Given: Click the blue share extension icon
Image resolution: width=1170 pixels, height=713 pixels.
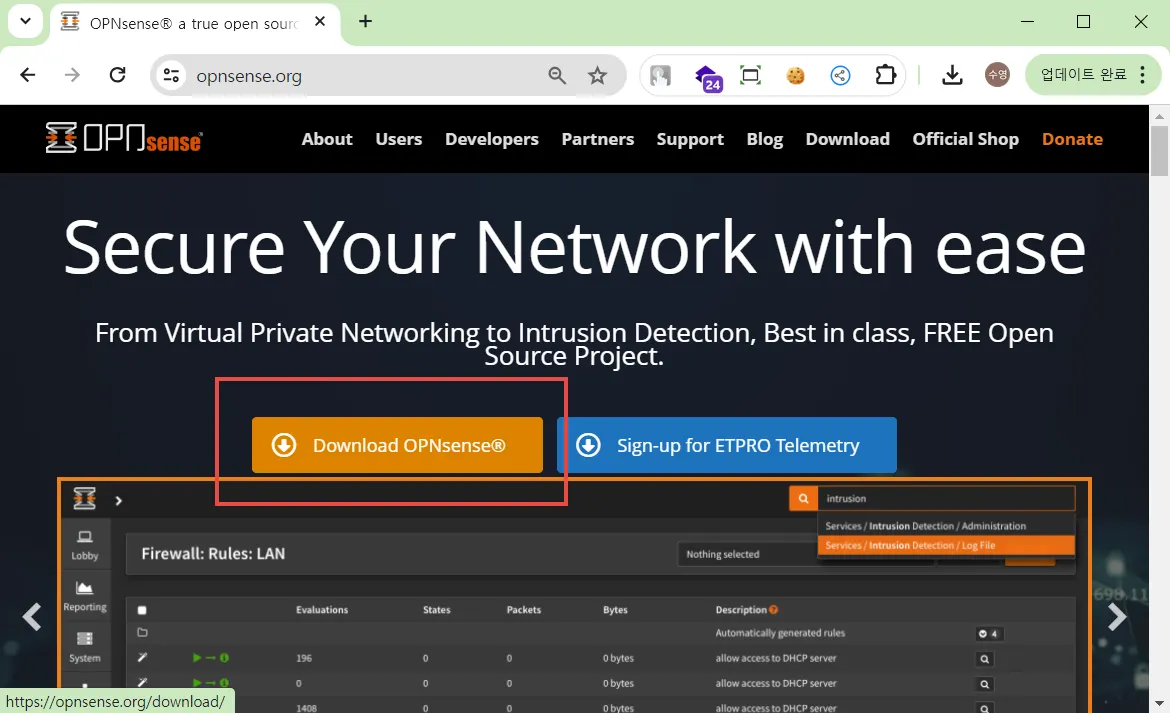Looking at the screenshot, I should pyautogui.click(x=840, y=75).
